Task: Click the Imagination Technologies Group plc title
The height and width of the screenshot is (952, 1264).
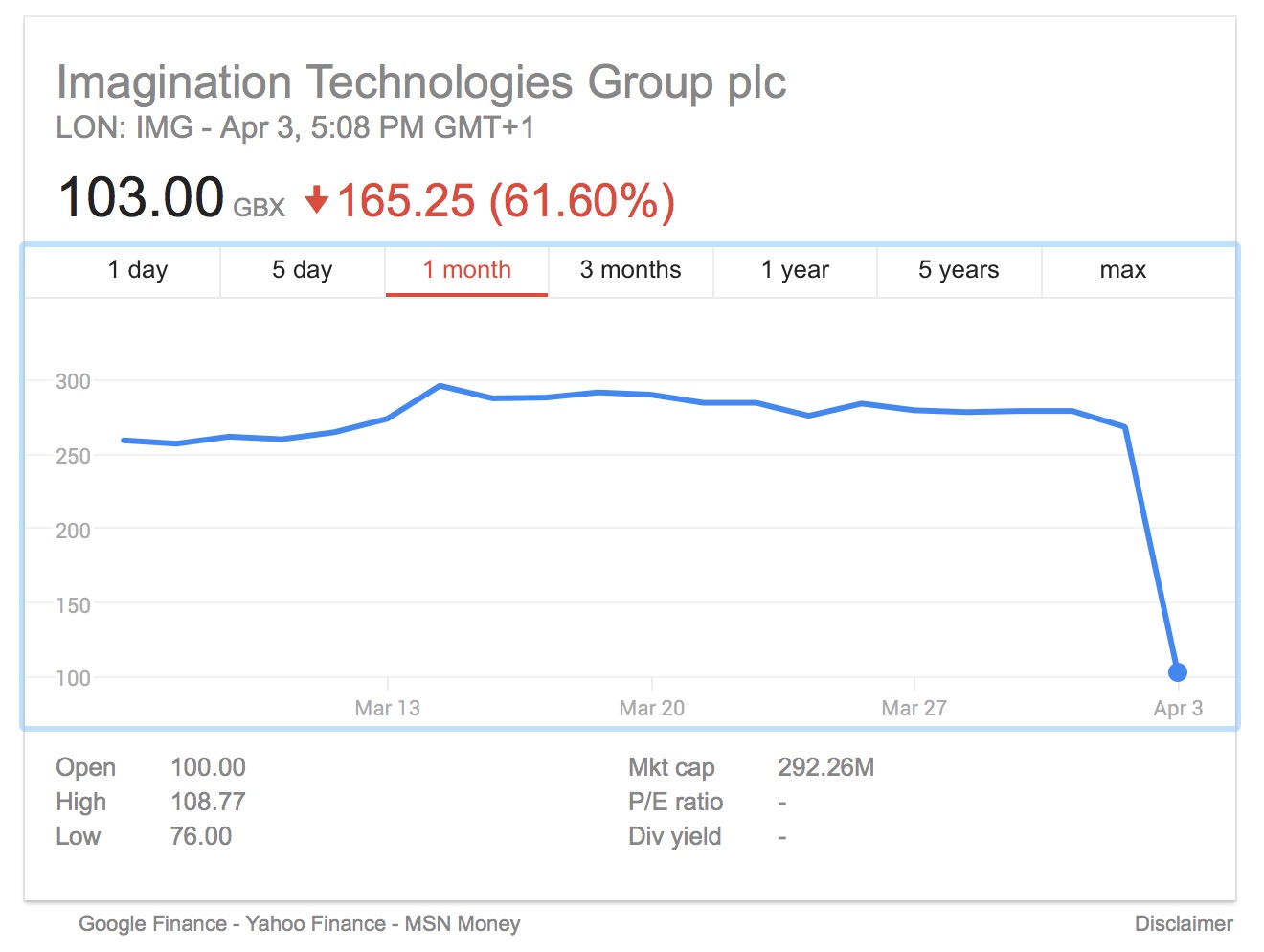Action: tap(421, 82)
